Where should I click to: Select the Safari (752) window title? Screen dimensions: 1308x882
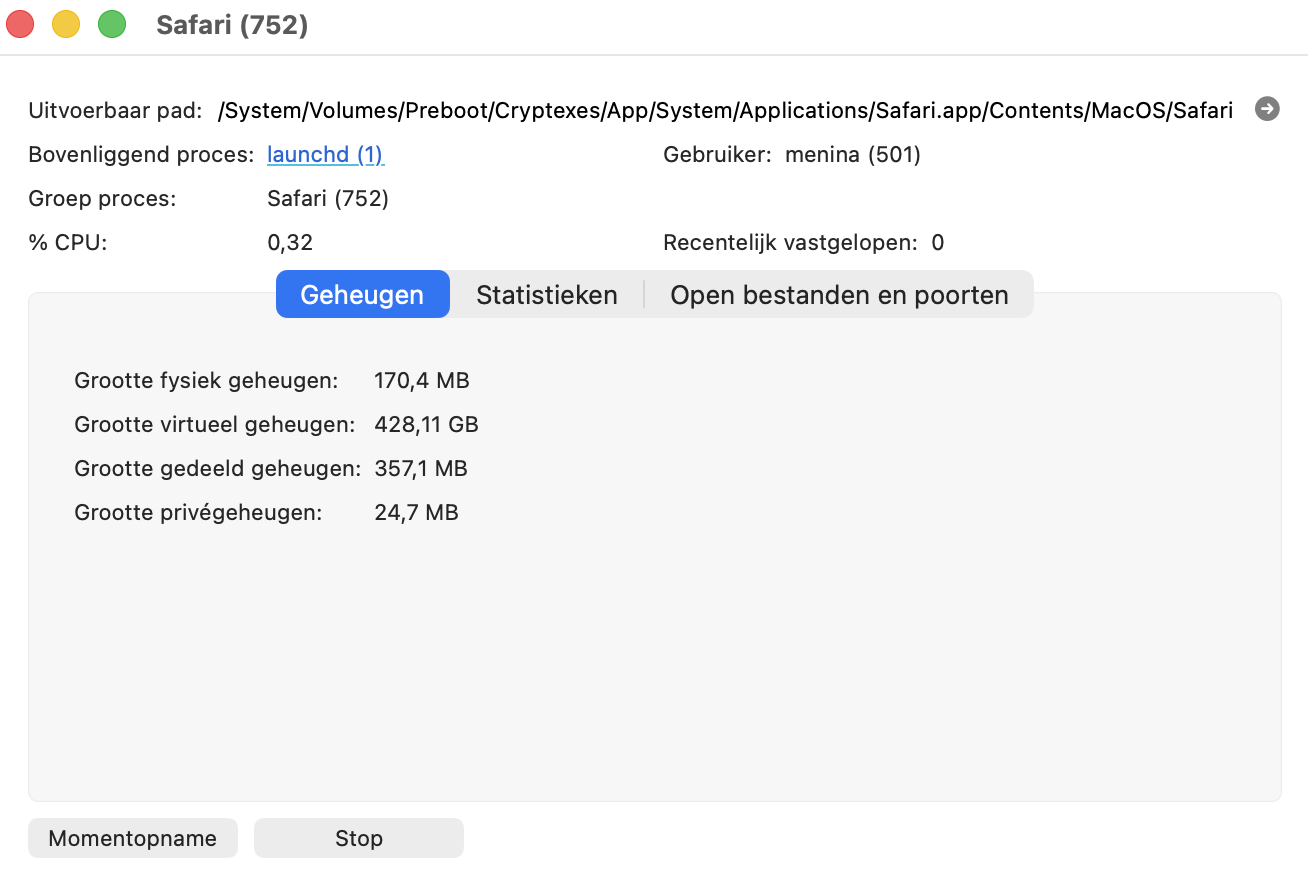231,25
